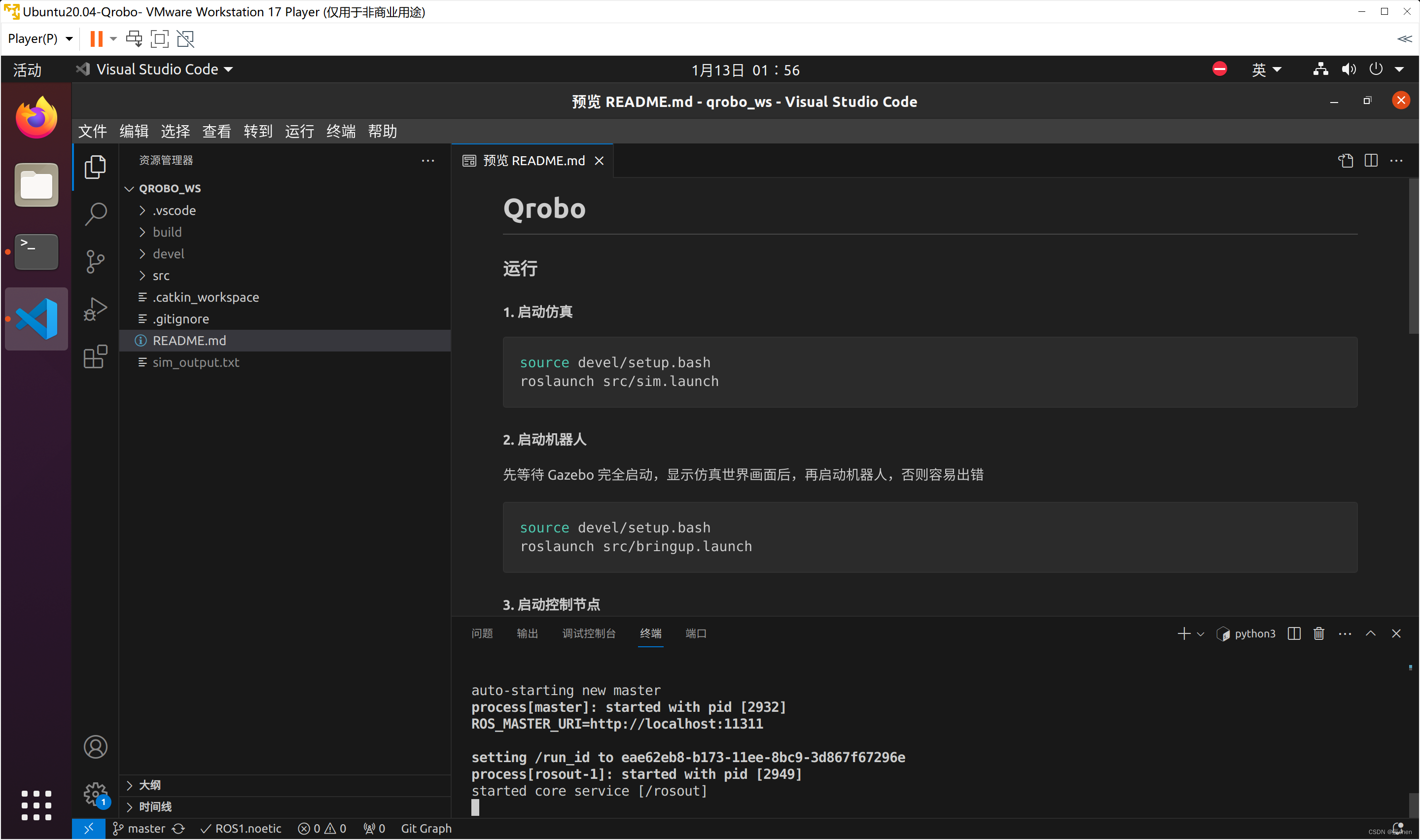Kill the terminal with trash icon
The image size is (1420, 840).
coord(1319,633)
